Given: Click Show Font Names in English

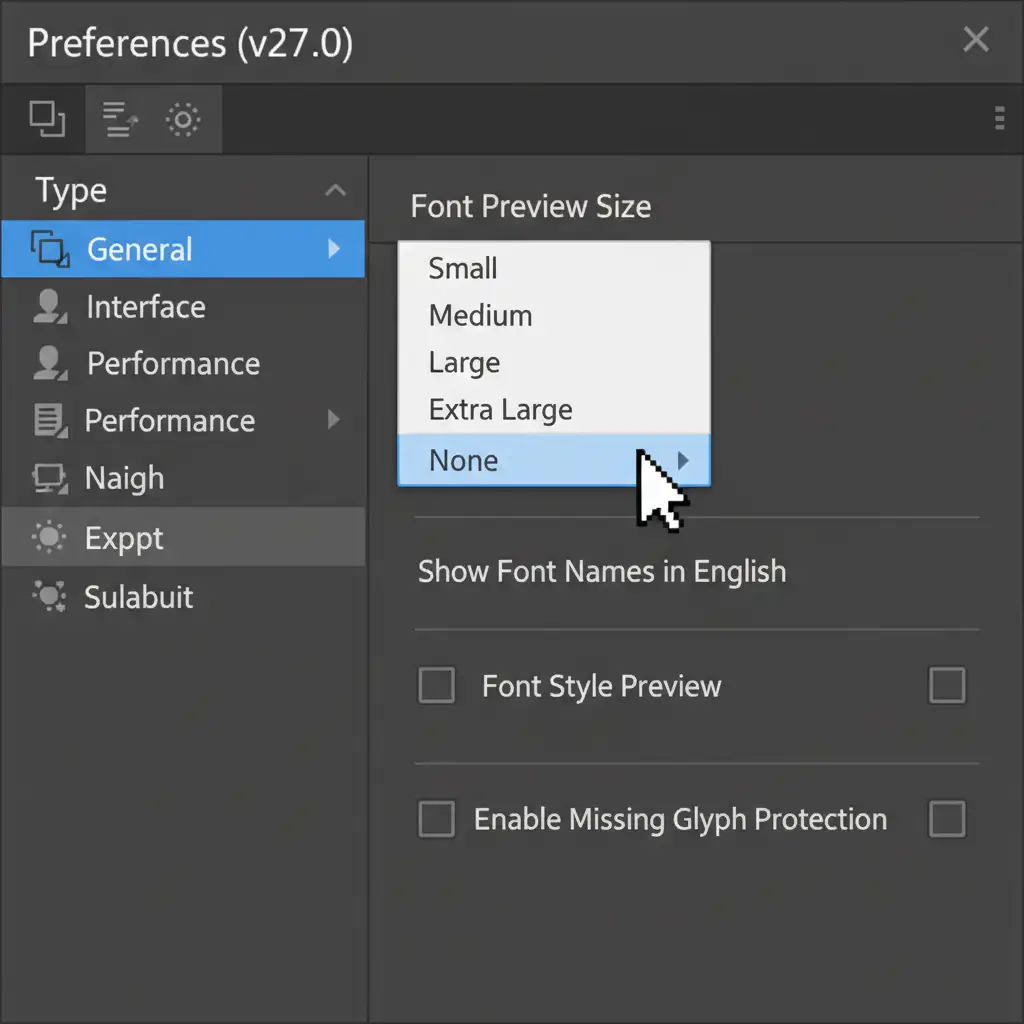Looking at the screenshot, I should [x=601, y=572].
